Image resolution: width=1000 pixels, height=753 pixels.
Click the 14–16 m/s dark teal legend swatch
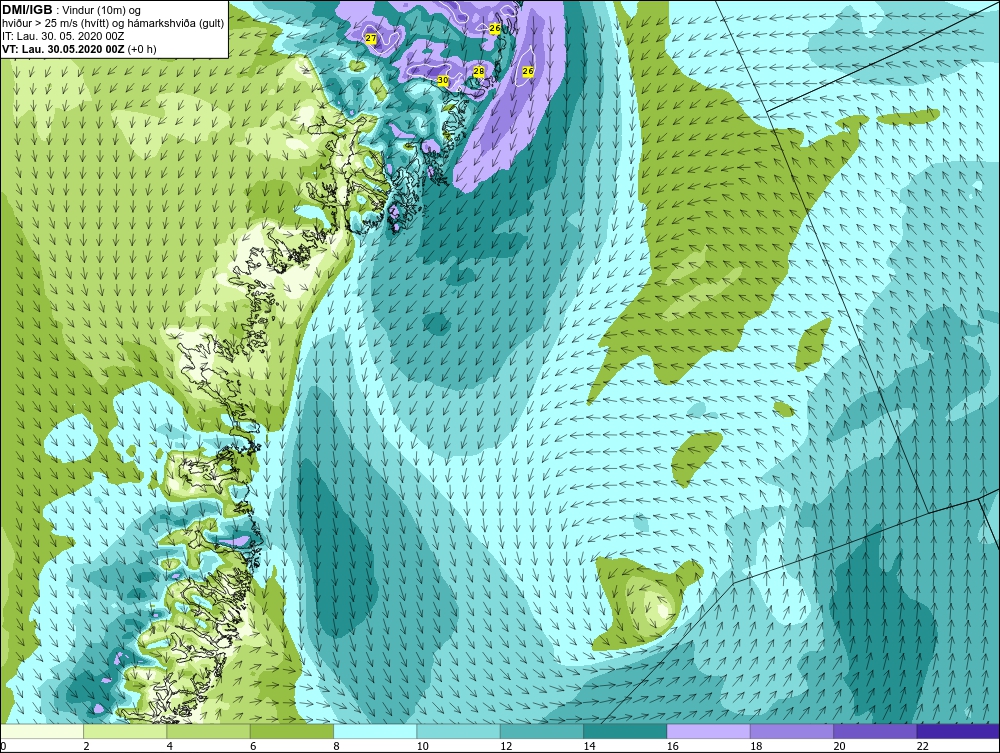click(625, 731)
